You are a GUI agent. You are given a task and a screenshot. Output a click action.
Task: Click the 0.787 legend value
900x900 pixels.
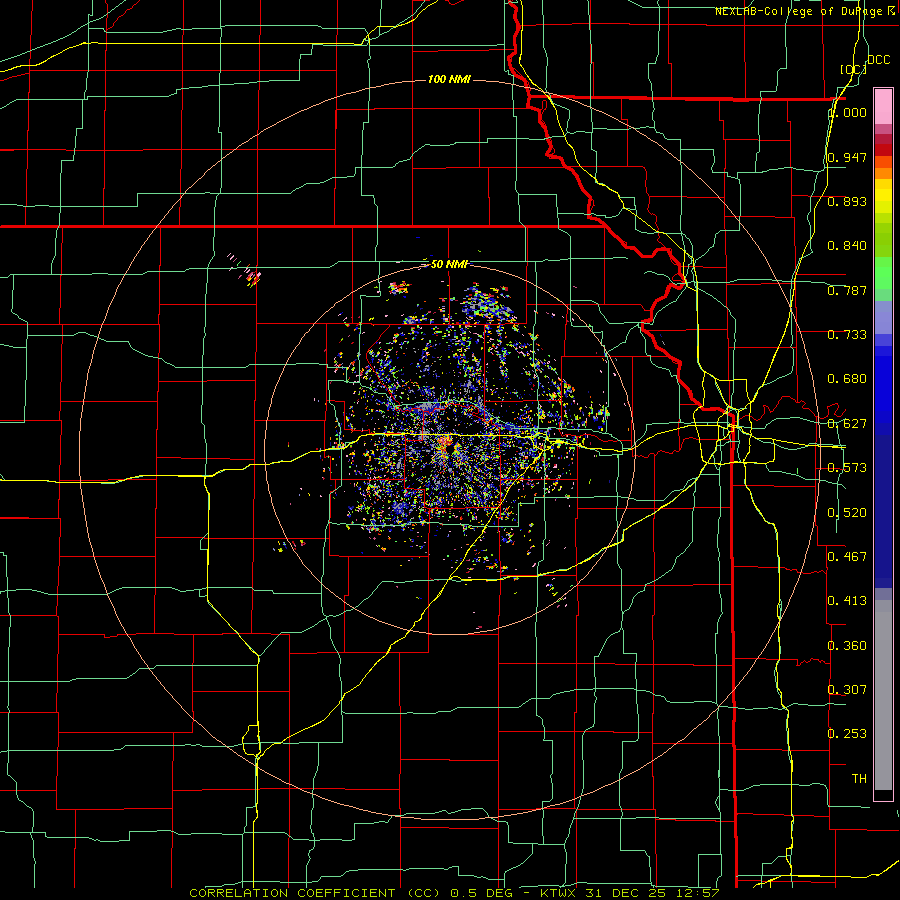coord(847,290)
